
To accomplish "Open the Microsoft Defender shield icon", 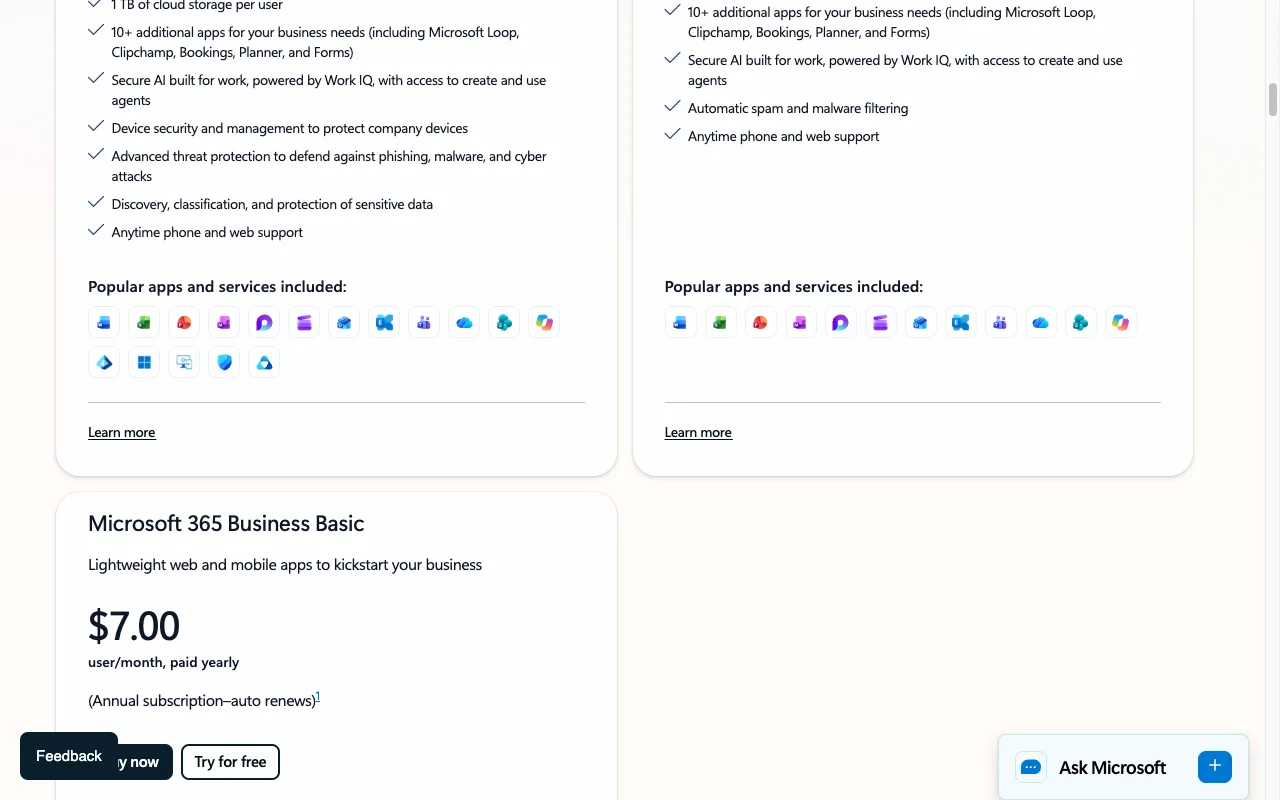I will [224, 362].
